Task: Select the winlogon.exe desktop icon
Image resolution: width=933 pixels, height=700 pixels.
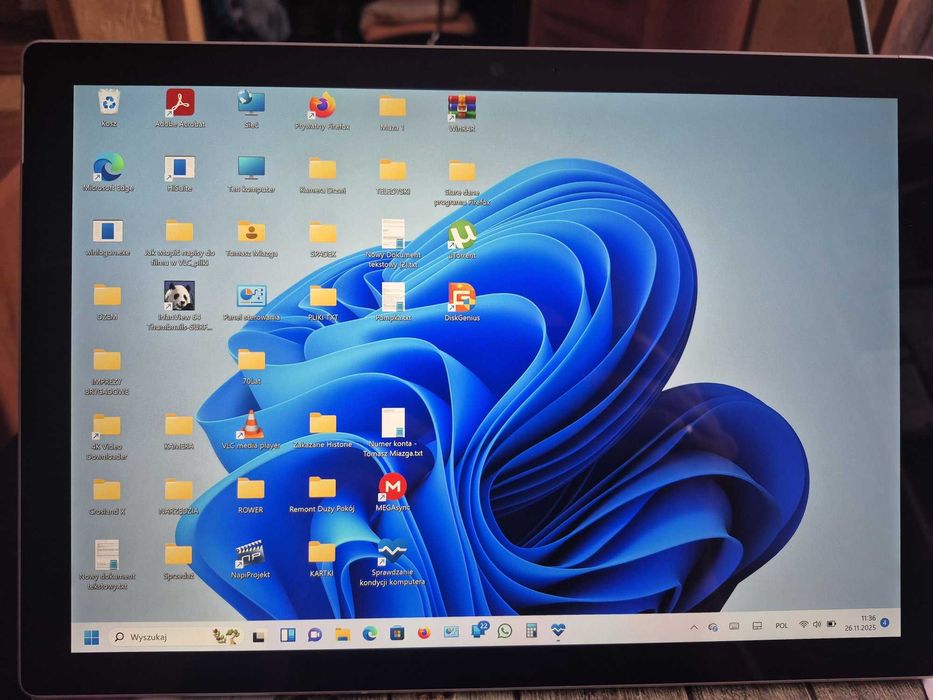Action: pos(108,237)
